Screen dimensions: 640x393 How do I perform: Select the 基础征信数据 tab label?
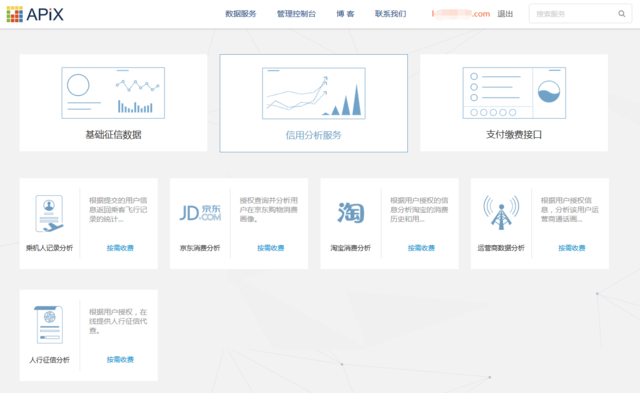click(113, 135)
